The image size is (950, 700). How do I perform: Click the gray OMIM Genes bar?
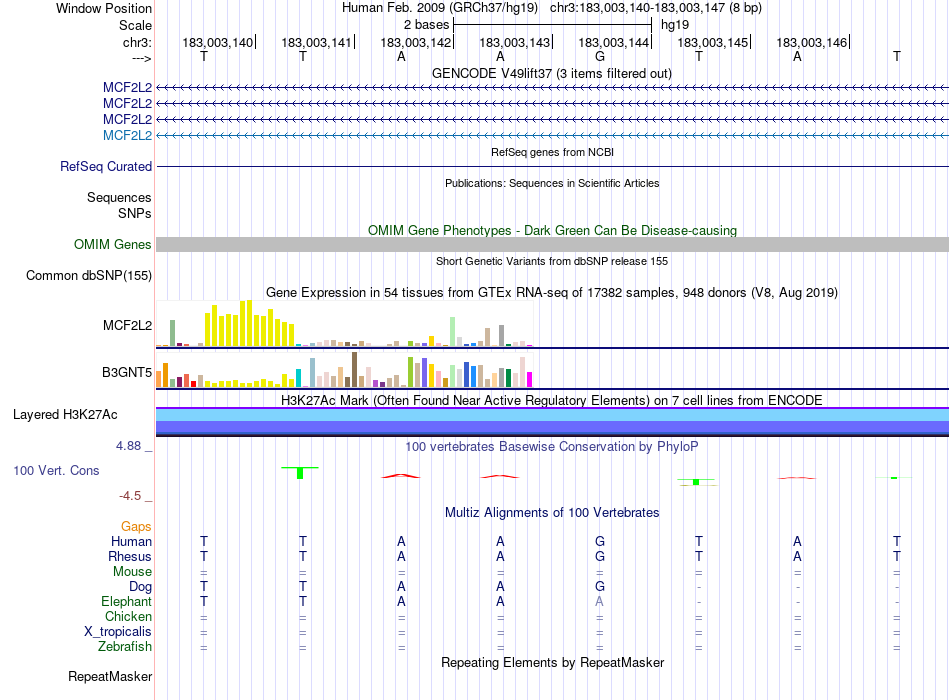coord(552,244)
